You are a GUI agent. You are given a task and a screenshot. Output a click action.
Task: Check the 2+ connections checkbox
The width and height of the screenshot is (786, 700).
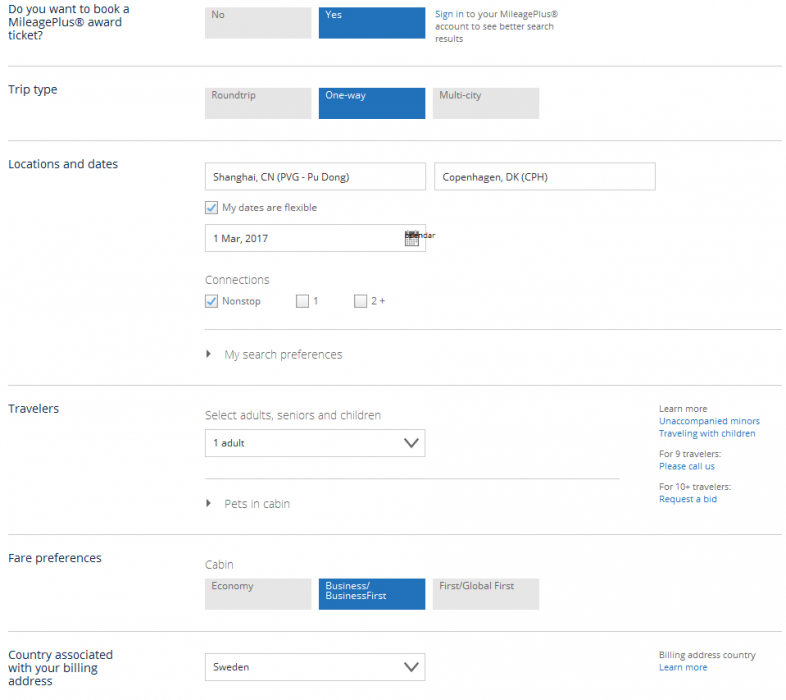[x=360, y=301]
